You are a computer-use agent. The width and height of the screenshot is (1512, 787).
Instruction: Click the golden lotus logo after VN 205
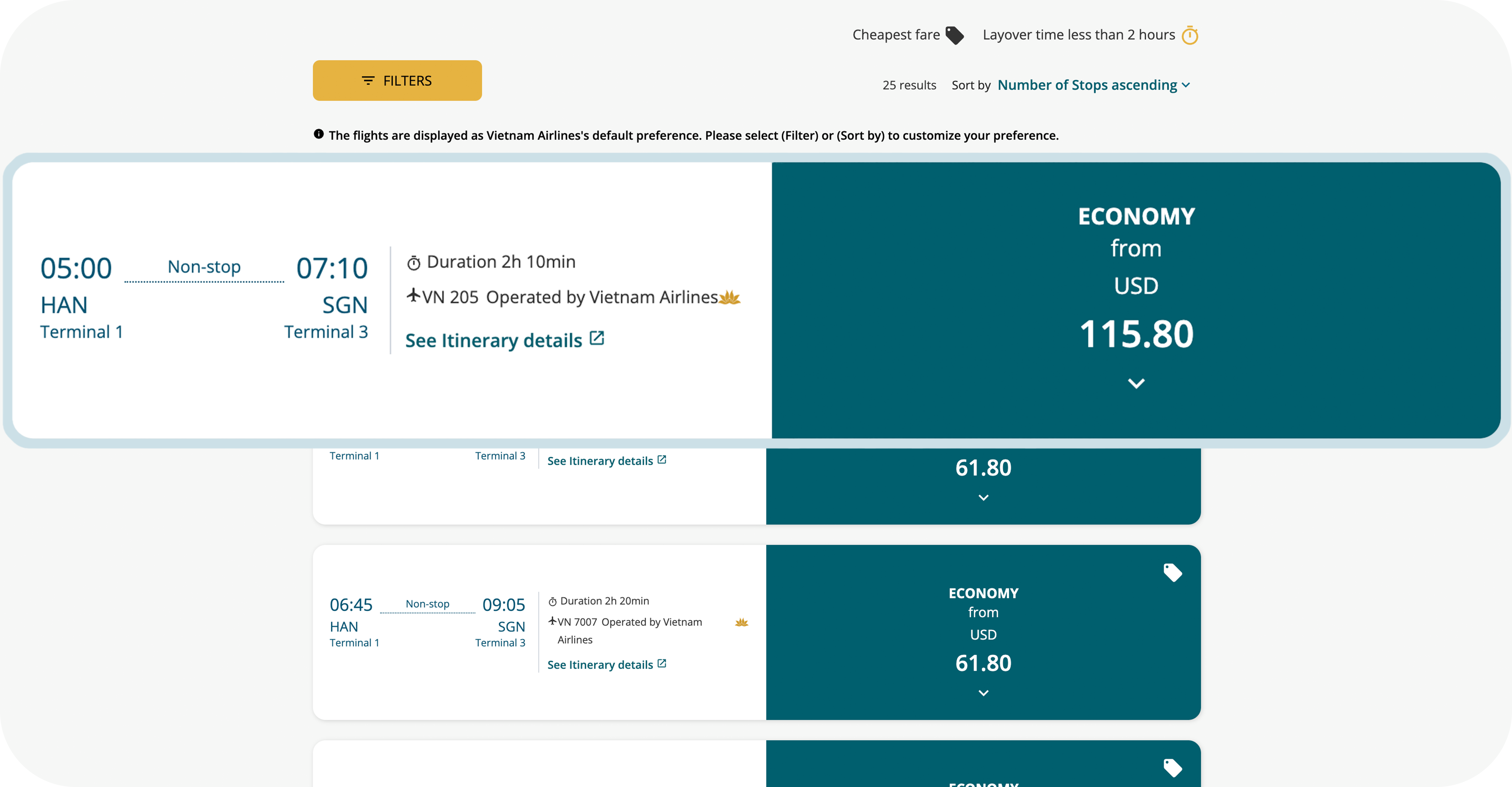(x=730, y=297)
